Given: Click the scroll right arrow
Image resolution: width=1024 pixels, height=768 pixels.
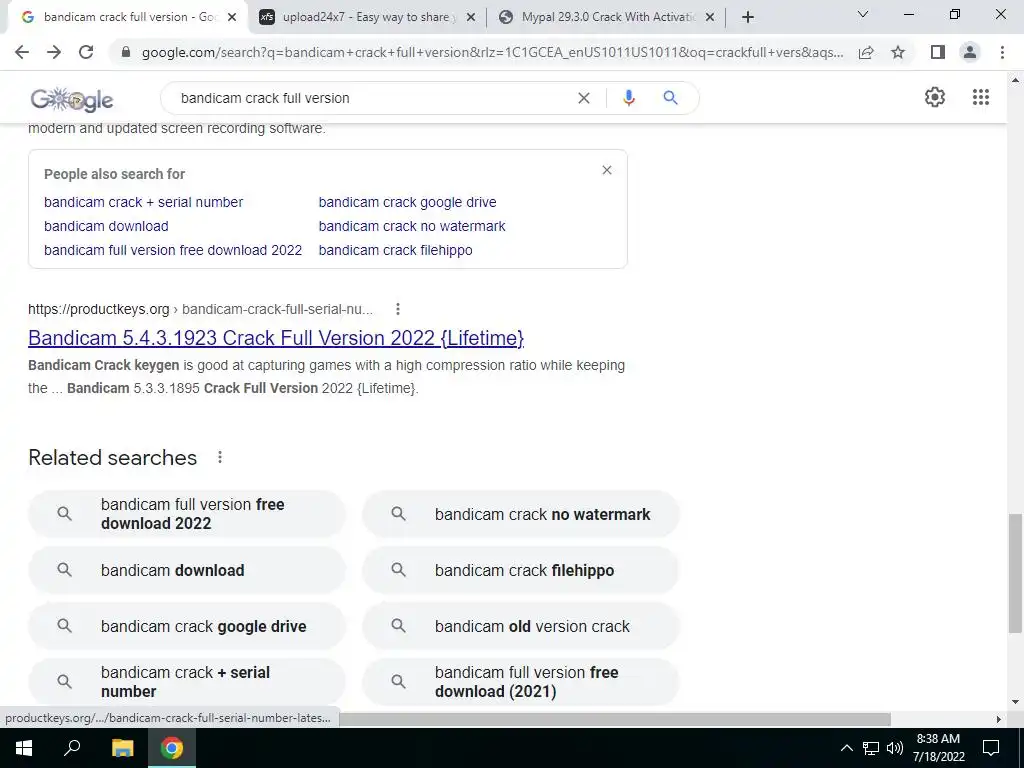Looking at the screenshot, I should click(998, 719).
